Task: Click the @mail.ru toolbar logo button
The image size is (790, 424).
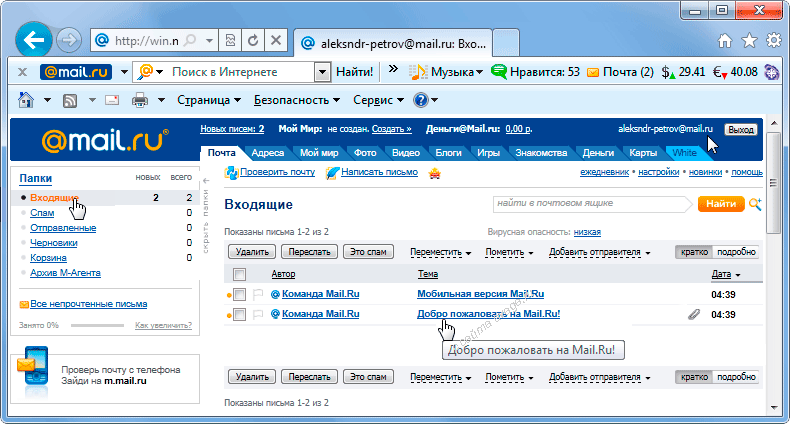Action: coord(76,72)
